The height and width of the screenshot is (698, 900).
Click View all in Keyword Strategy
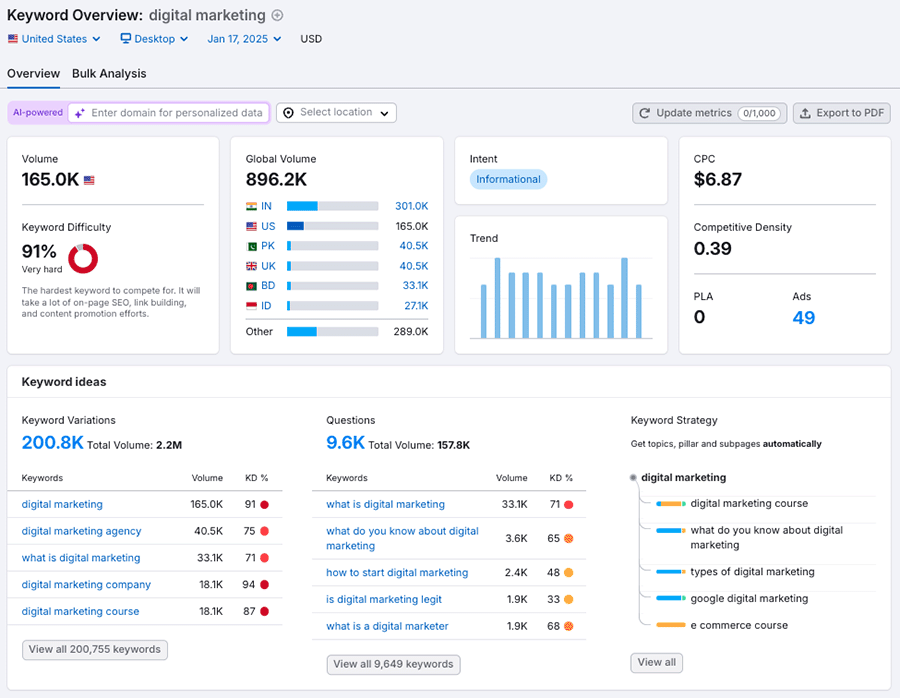pos(657,663)
